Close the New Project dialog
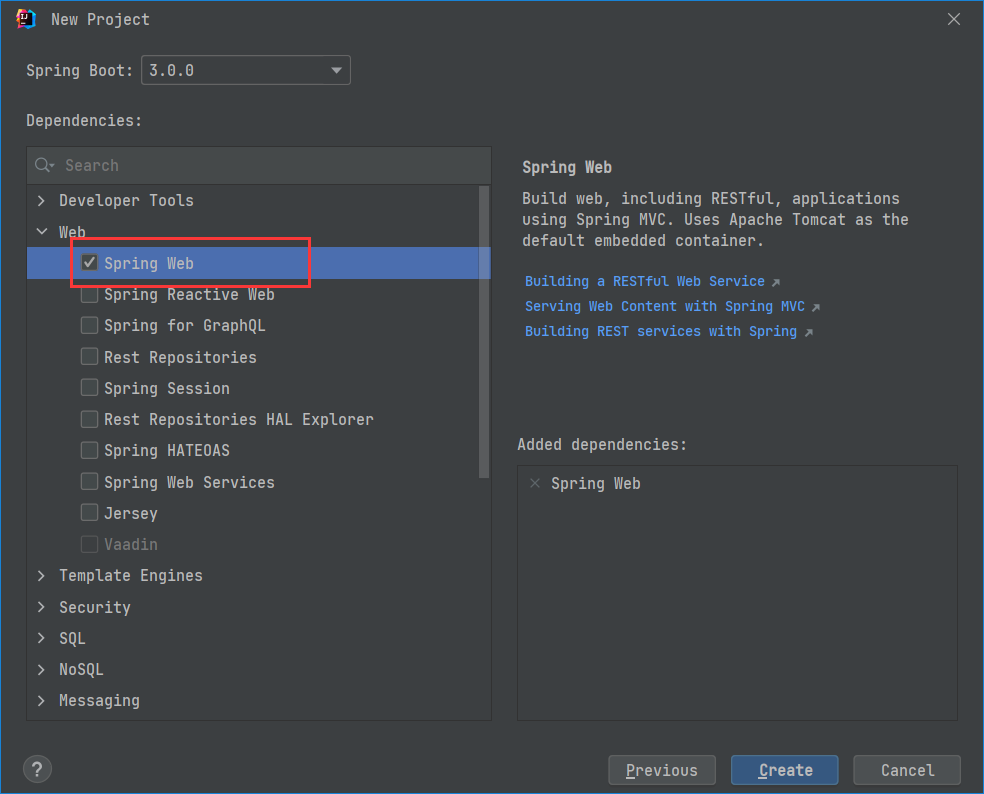The height and width of the screenshot is (794, 984). pos(954,19)
